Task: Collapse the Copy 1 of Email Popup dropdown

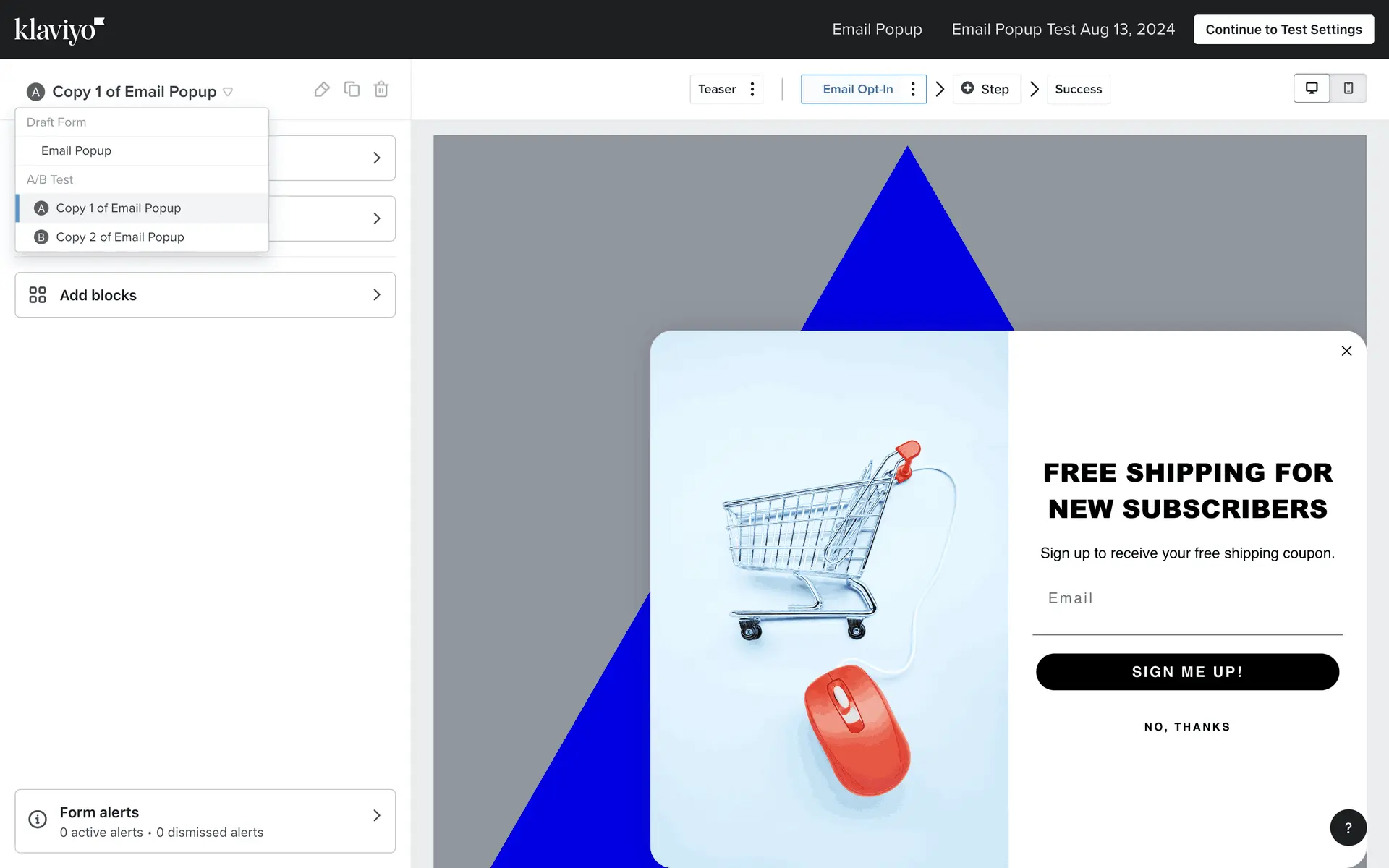Action: coord(228,92)
